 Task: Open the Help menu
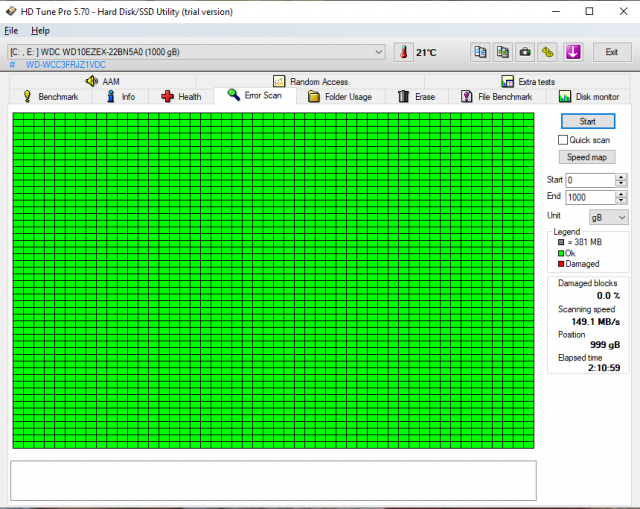tap(40, 31)
